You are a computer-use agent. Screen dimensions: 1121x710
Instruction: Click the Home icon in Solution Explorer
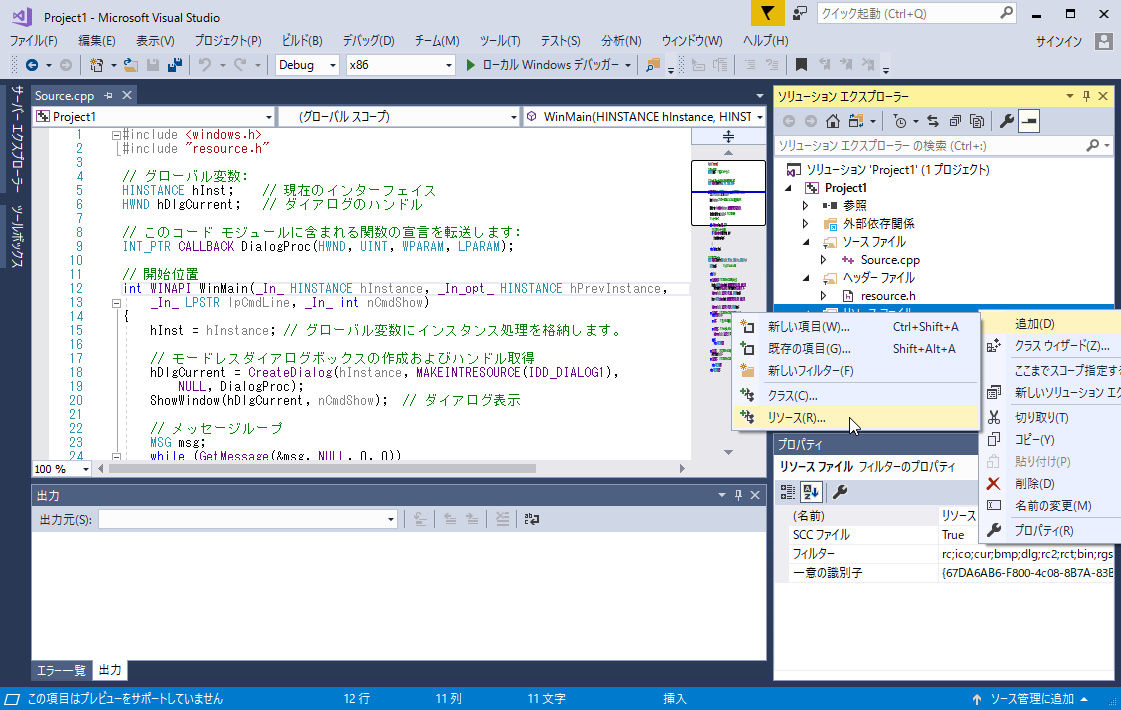[833, 121]
